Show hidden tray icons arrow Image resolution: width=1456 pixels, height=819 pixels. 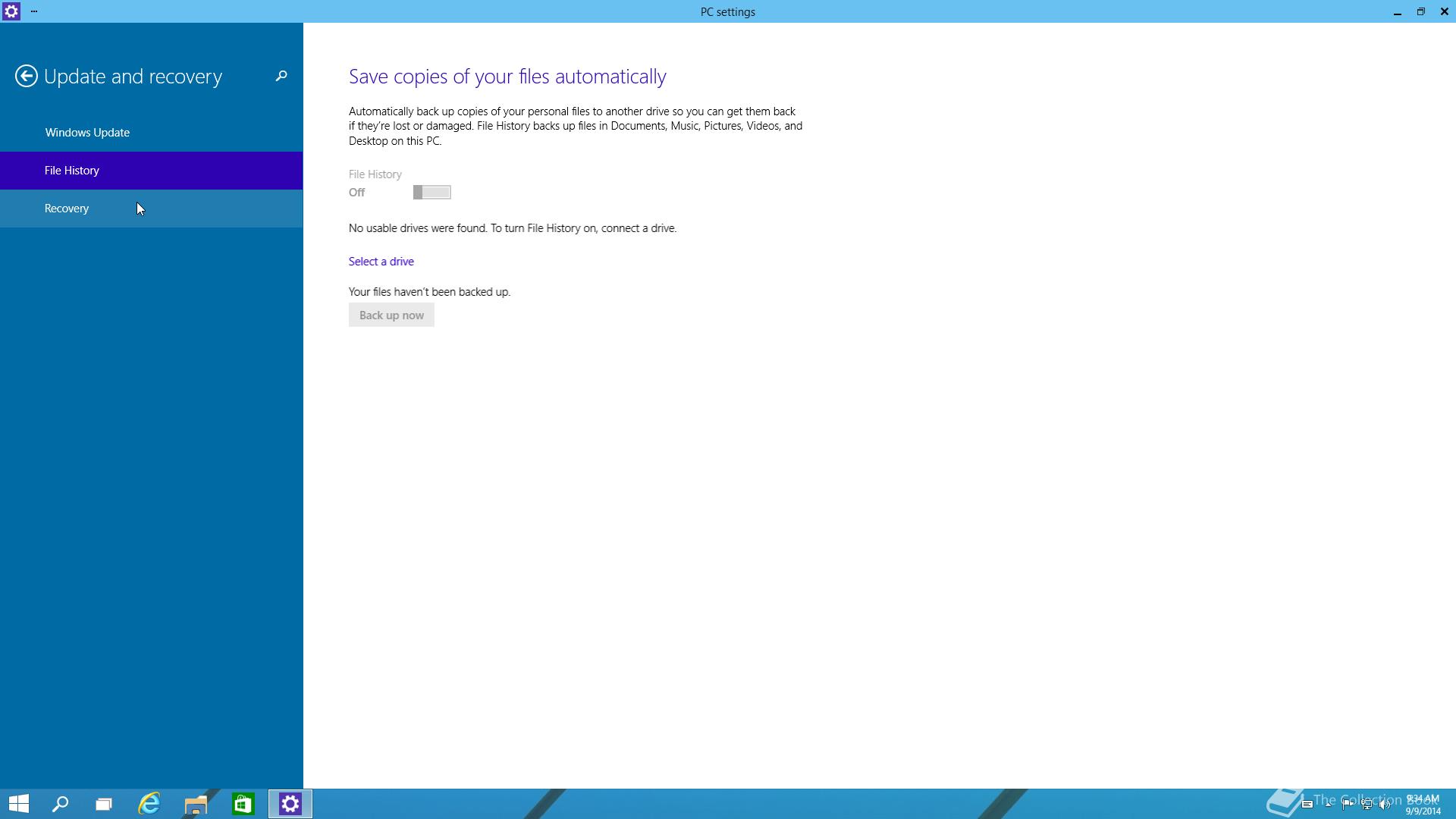[x=1329, y=805]
